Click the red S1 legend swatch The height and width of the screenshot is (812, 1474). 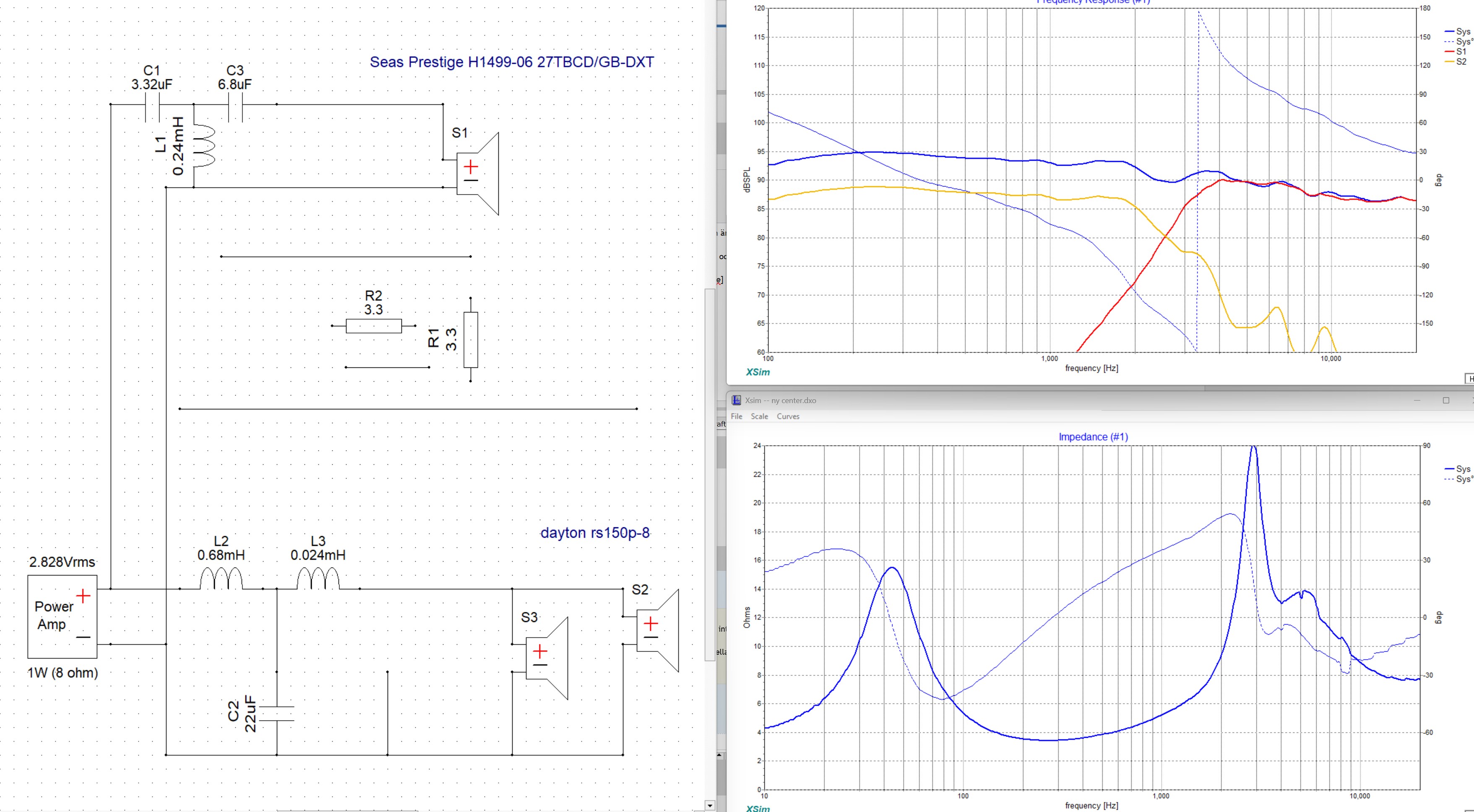(1449, 52)
